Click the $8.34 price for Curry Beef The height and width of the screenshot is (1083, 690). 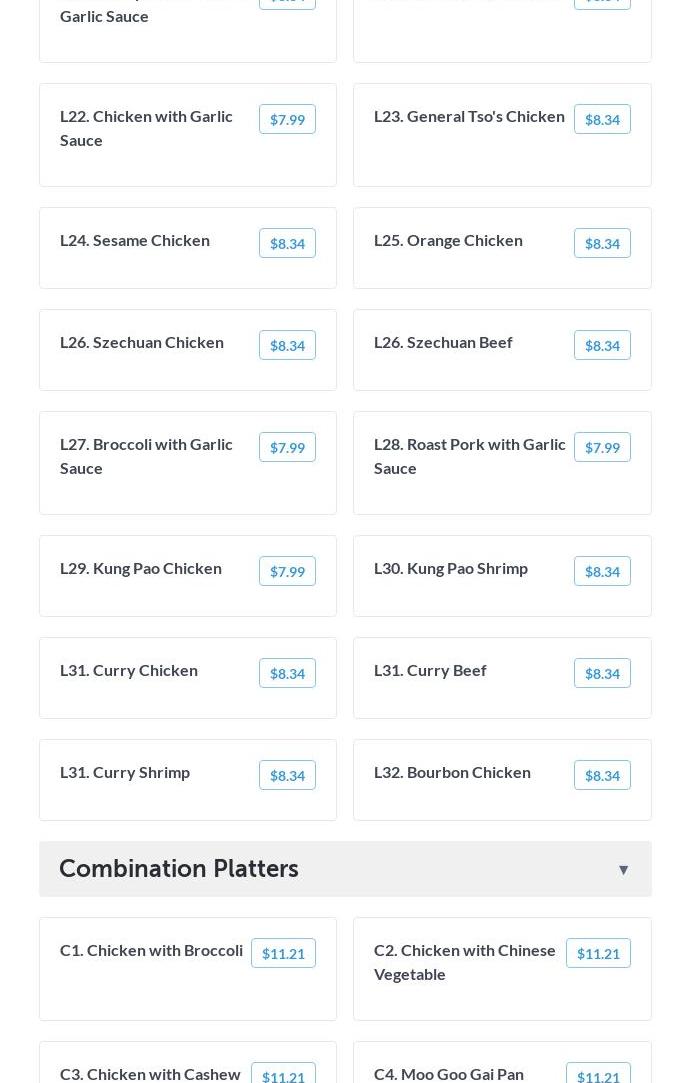click(602, 674)
